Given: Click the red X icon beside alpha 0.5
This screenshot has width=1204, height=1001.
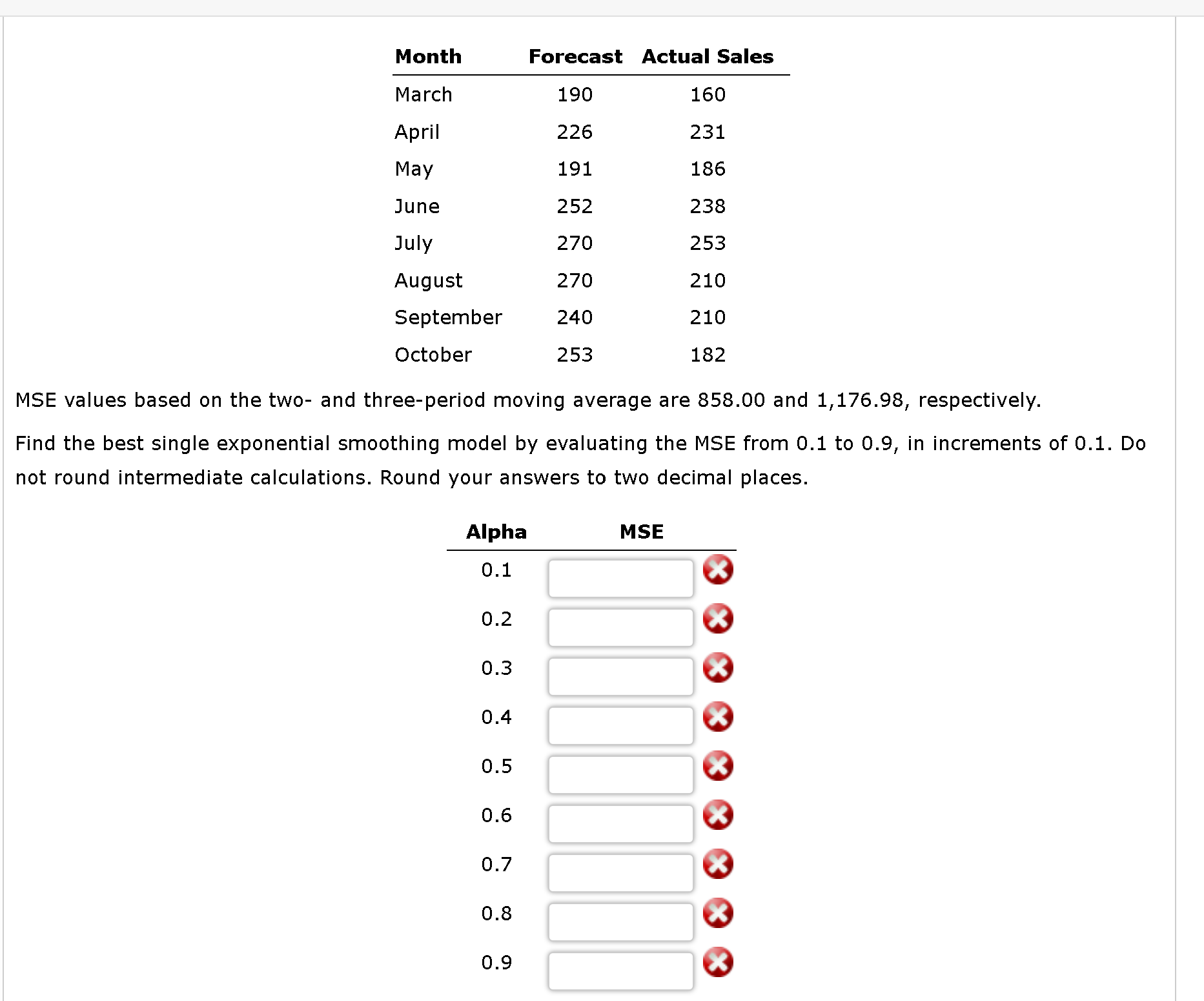Looking at the screenshot, I should (x=719, y=766).
